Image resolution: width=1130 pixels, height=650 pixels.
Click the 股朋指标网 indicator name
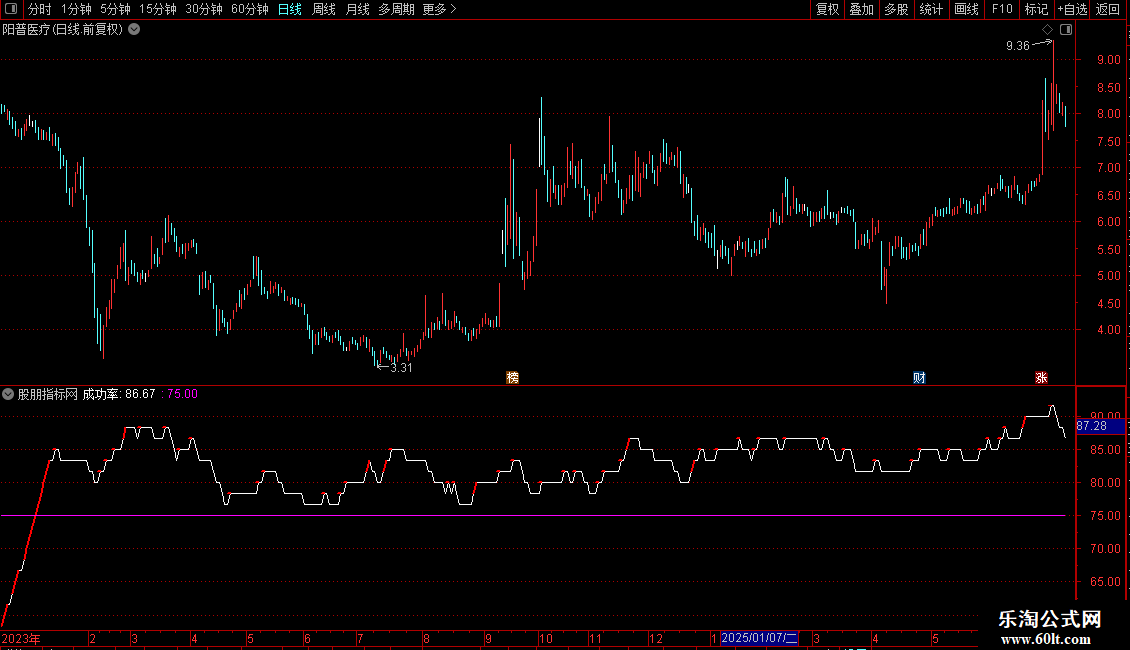point(48,394)
